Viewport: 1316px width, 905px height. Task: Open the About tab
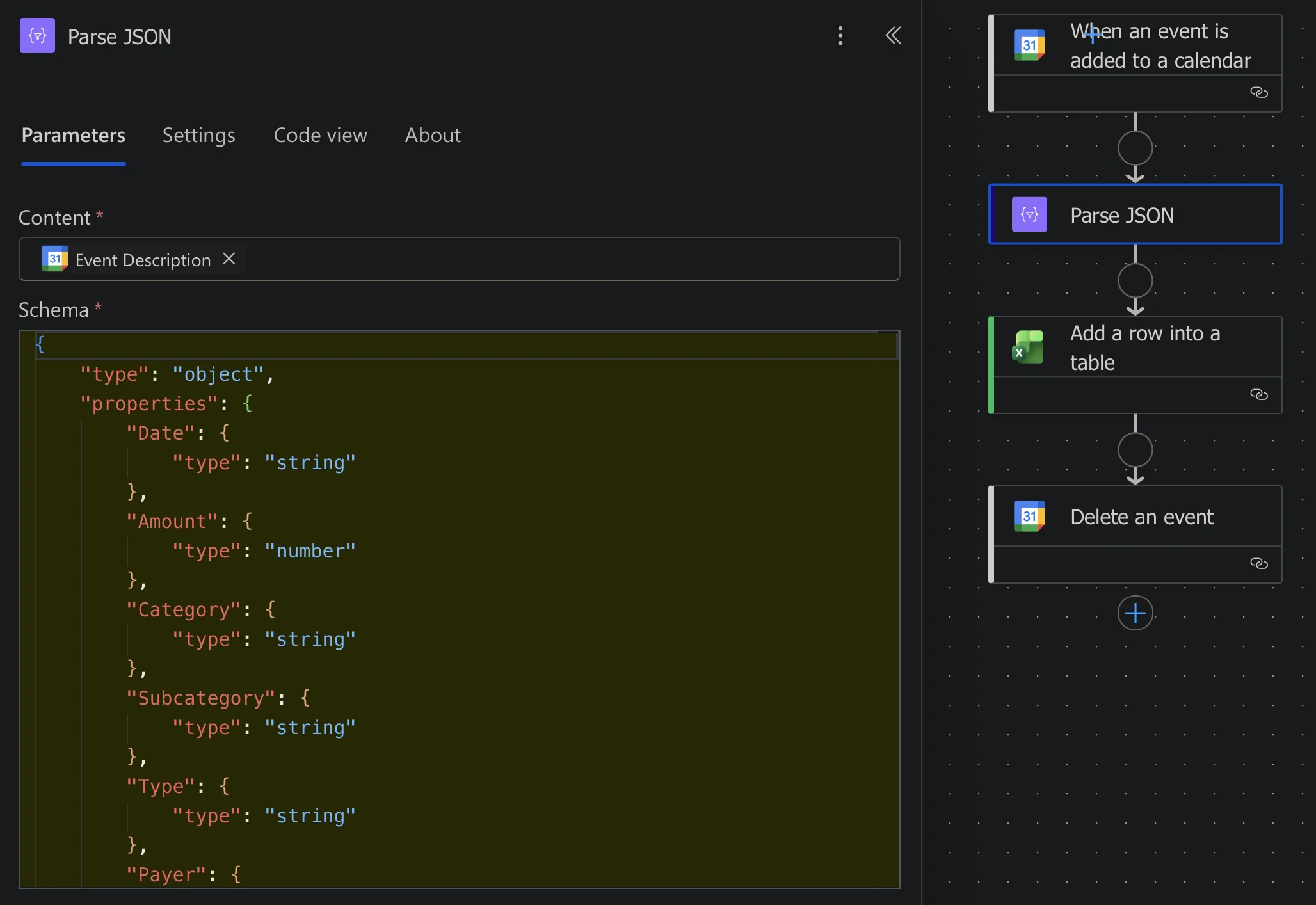tap(433, 135)
